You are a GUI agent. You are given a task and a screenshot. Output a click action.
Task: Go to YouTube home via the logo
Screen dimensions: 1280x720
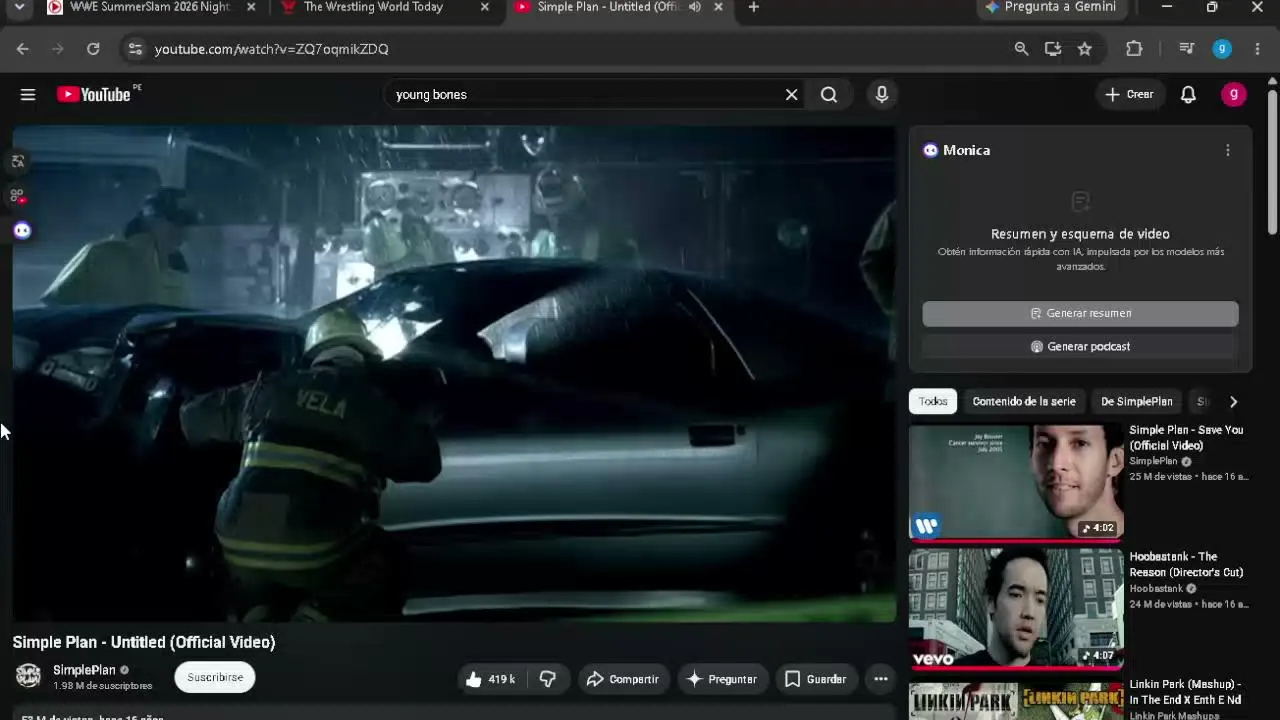click(94, 94)
